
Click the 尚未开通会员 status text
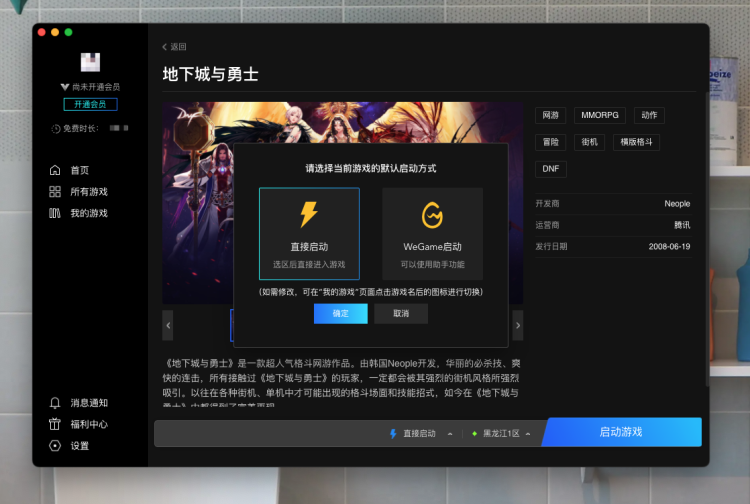[x=96, y=87]
